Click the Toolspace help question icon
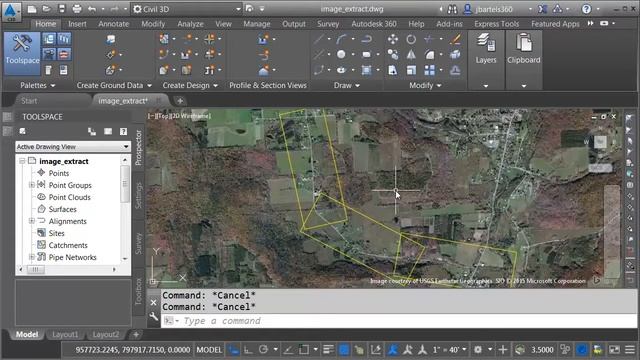Screen dimensions: 640x360 coord(123,131)
